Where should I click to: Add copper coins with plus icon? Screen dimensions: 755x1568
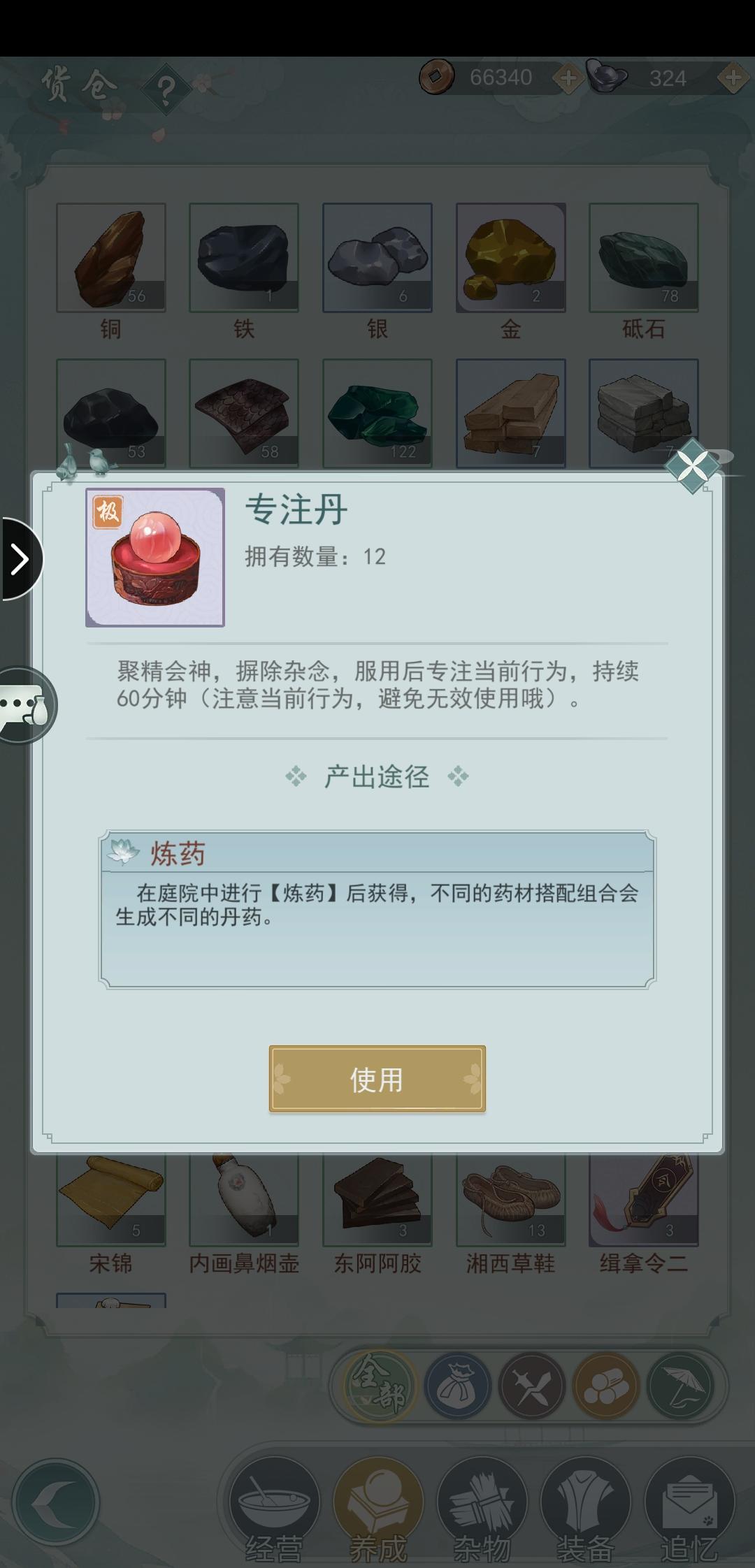point(568,78)
